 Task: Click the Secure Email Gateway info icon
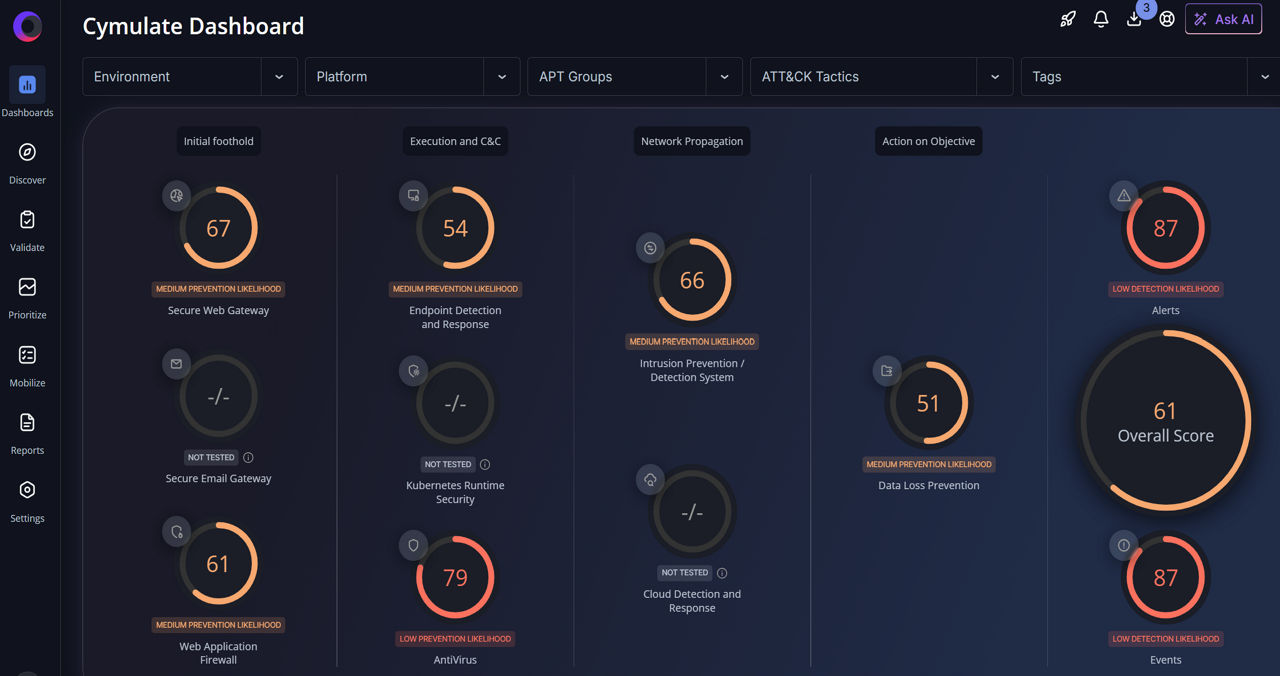point(249,458)
